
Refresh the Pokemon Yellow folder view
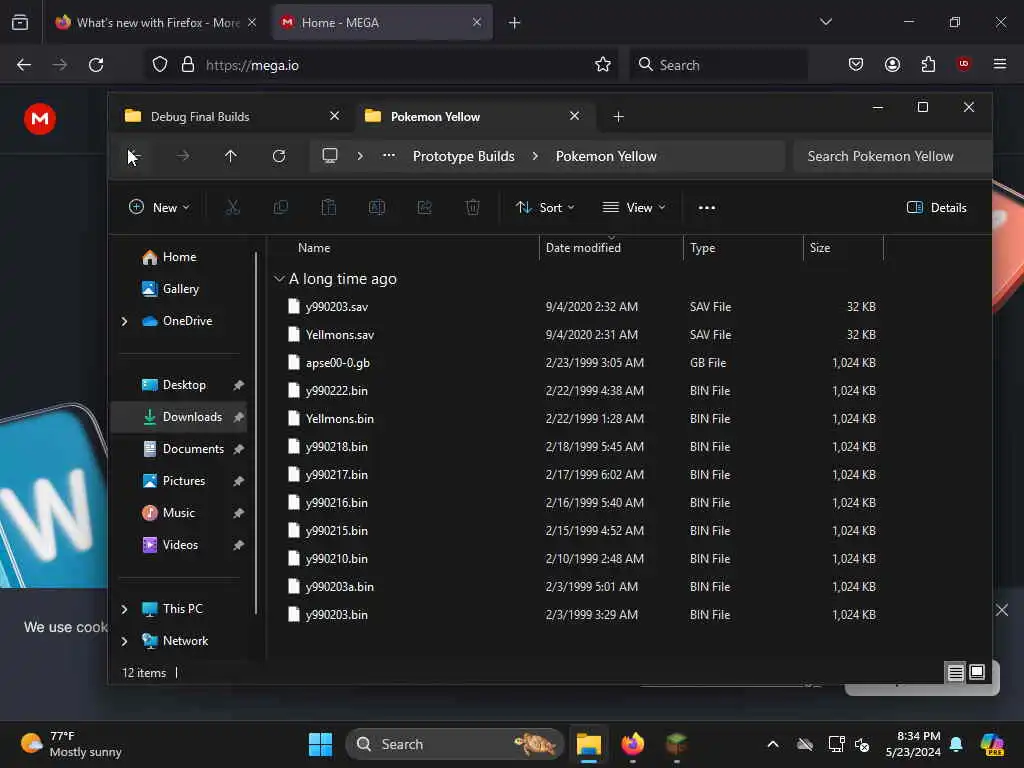279,156
